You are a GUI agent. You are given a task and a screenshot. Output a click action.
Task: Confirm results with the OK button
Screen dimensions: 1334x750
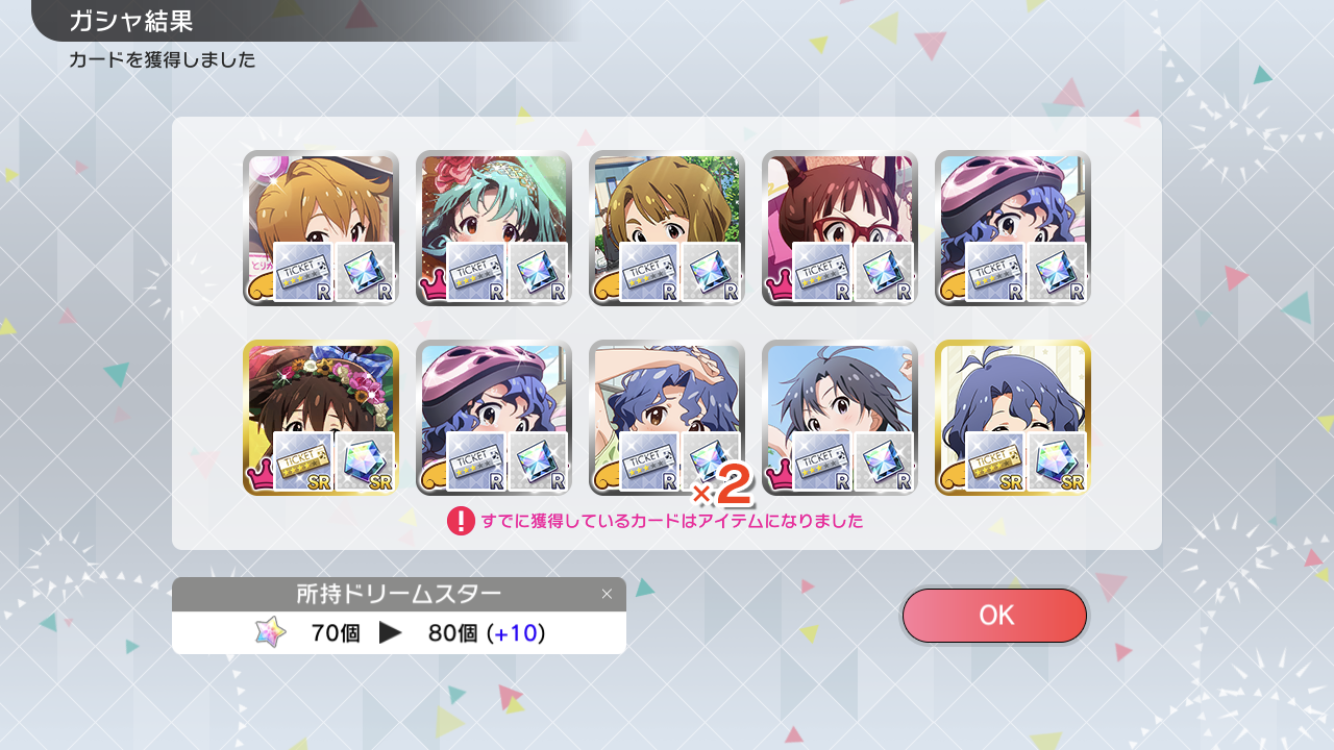[995, 615]
